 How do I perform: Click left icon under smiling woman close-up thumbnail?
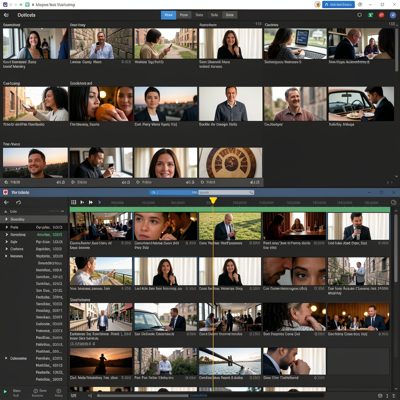[x=138, y=182]
